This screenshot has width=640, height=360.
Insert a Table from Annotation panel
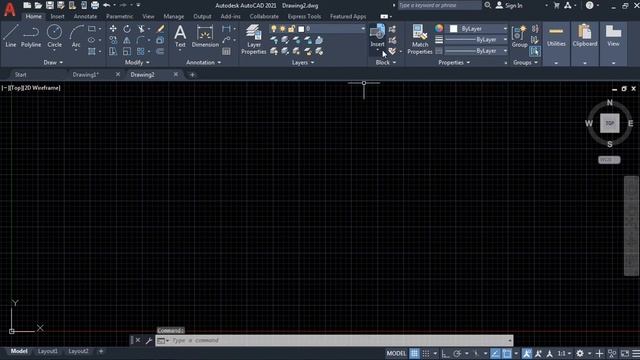(226, 51)
